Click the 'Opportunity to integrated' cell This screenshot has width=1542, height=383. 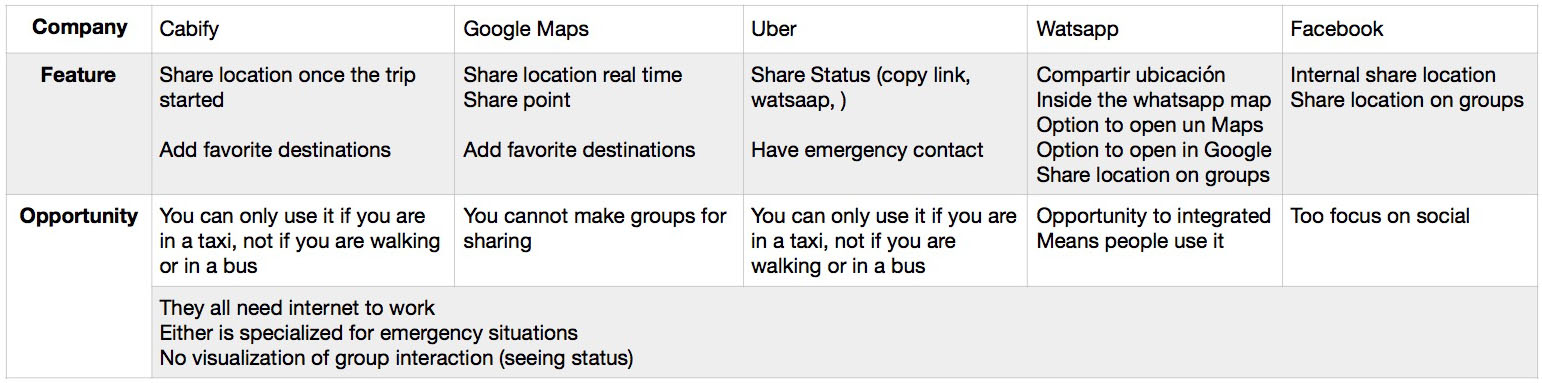(1155, 241)
